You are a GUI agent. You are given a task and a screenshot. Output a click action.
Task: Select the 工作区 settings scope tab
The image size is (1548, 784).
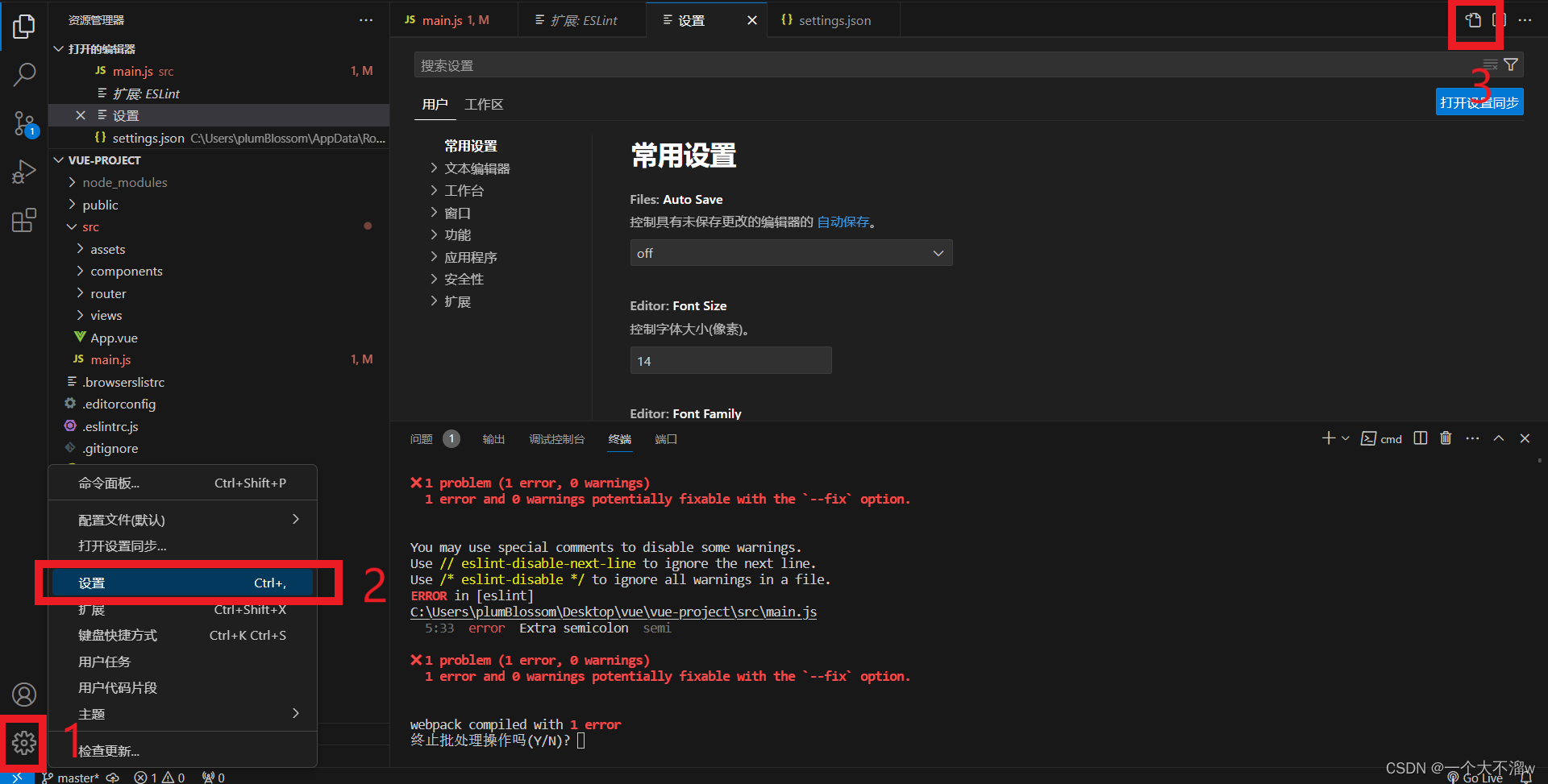pos(484,105)
